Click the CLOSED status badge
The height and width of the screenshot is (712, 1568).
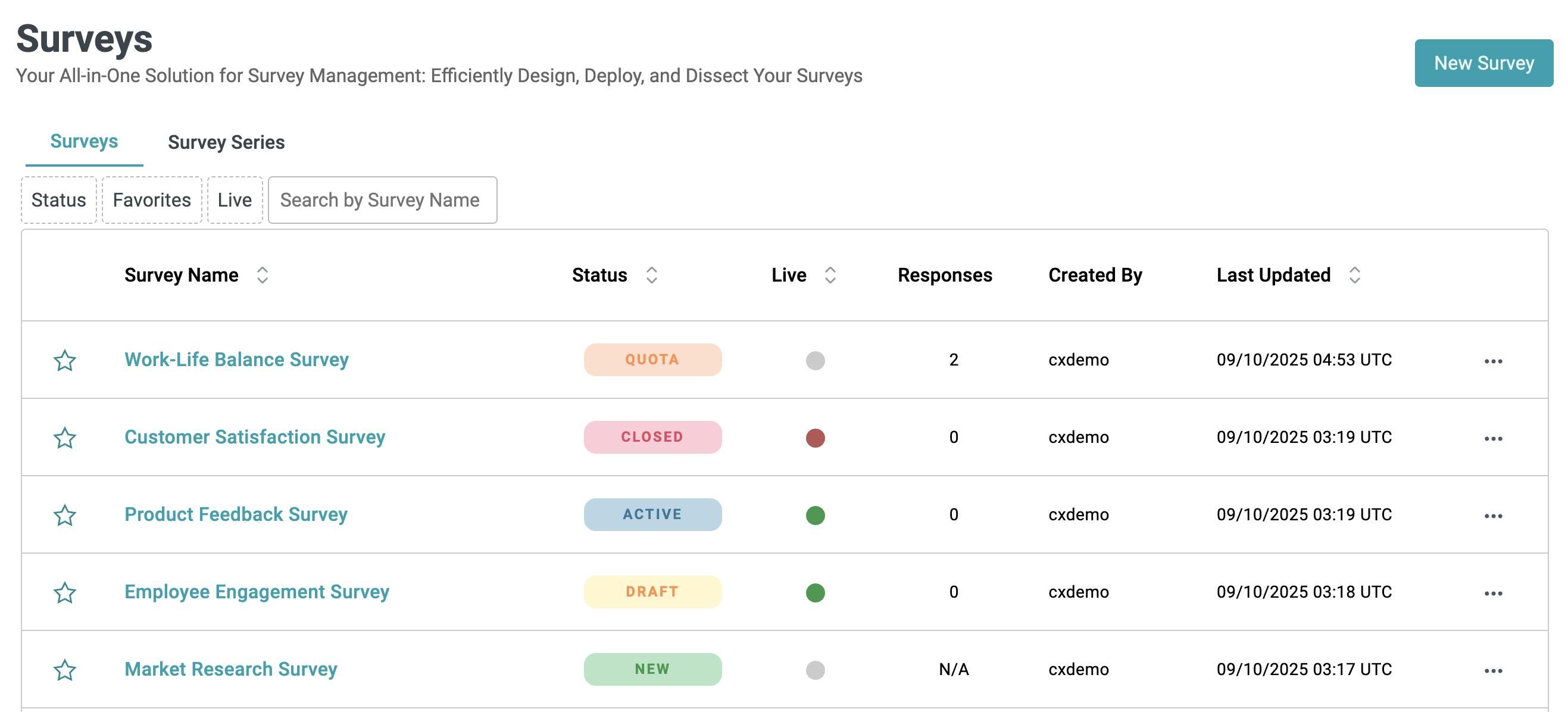(x=652, y=436)
